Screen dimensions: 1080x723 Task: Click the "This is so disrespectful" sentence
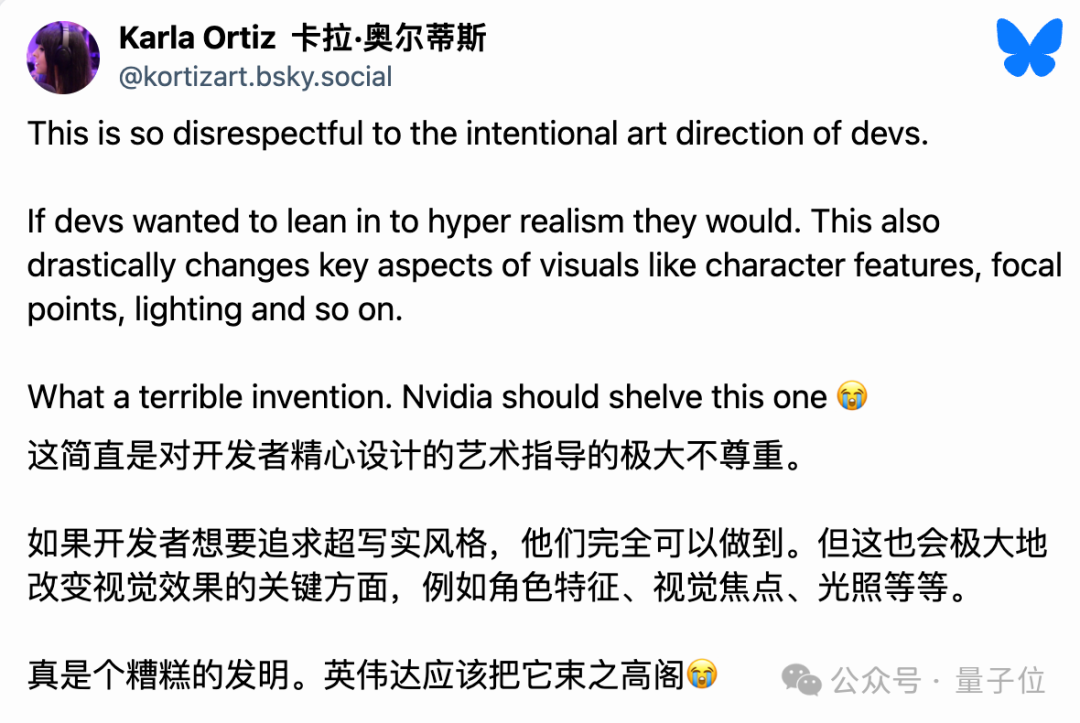pos(478,133)
